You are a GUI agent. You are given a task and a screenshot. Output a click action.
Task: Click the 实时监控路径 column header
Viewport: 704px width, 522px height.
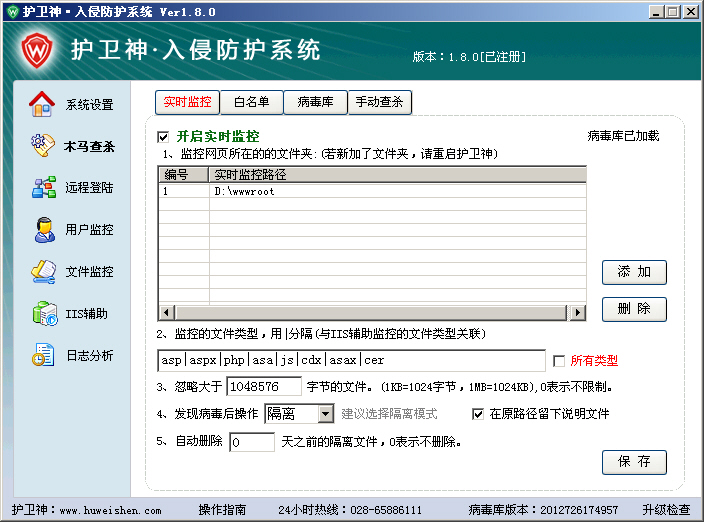pos(397,174)
